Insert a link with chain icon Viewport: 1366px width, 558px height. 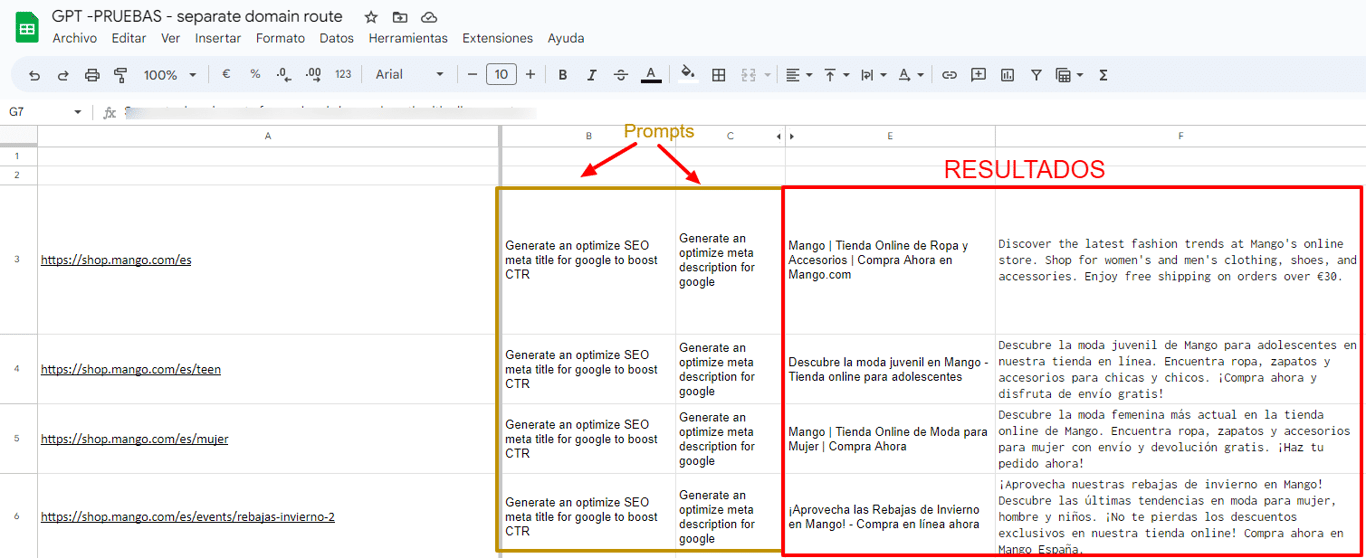click(949, 75)
